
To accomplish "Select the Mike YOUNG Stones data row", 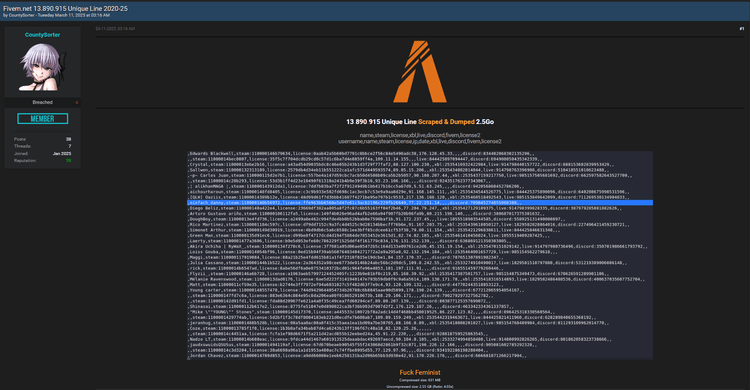I will click(x=372, y=312).
